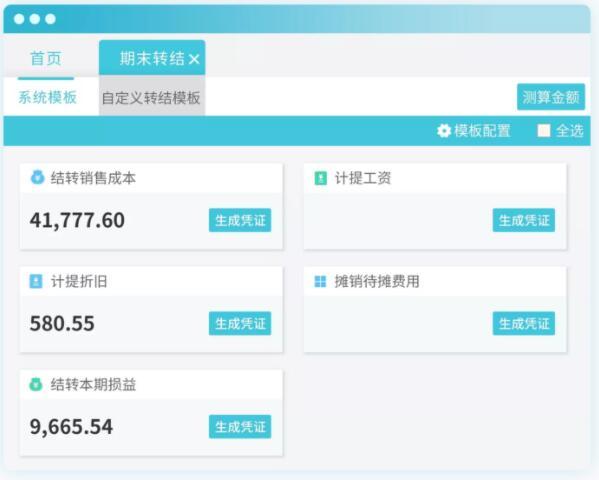
Task: Generate voucher for 计提折旧
Action: 240,323
